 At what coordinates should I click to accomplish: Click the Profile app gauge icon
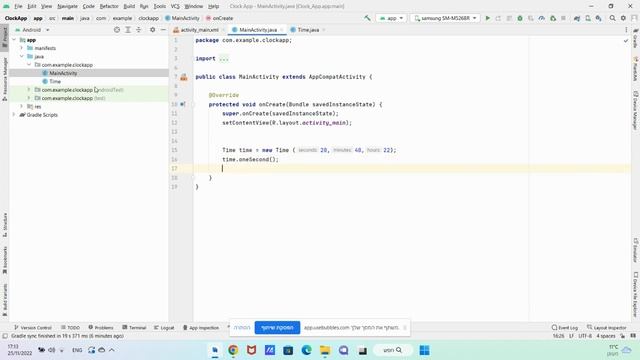(x=542, y=18)
